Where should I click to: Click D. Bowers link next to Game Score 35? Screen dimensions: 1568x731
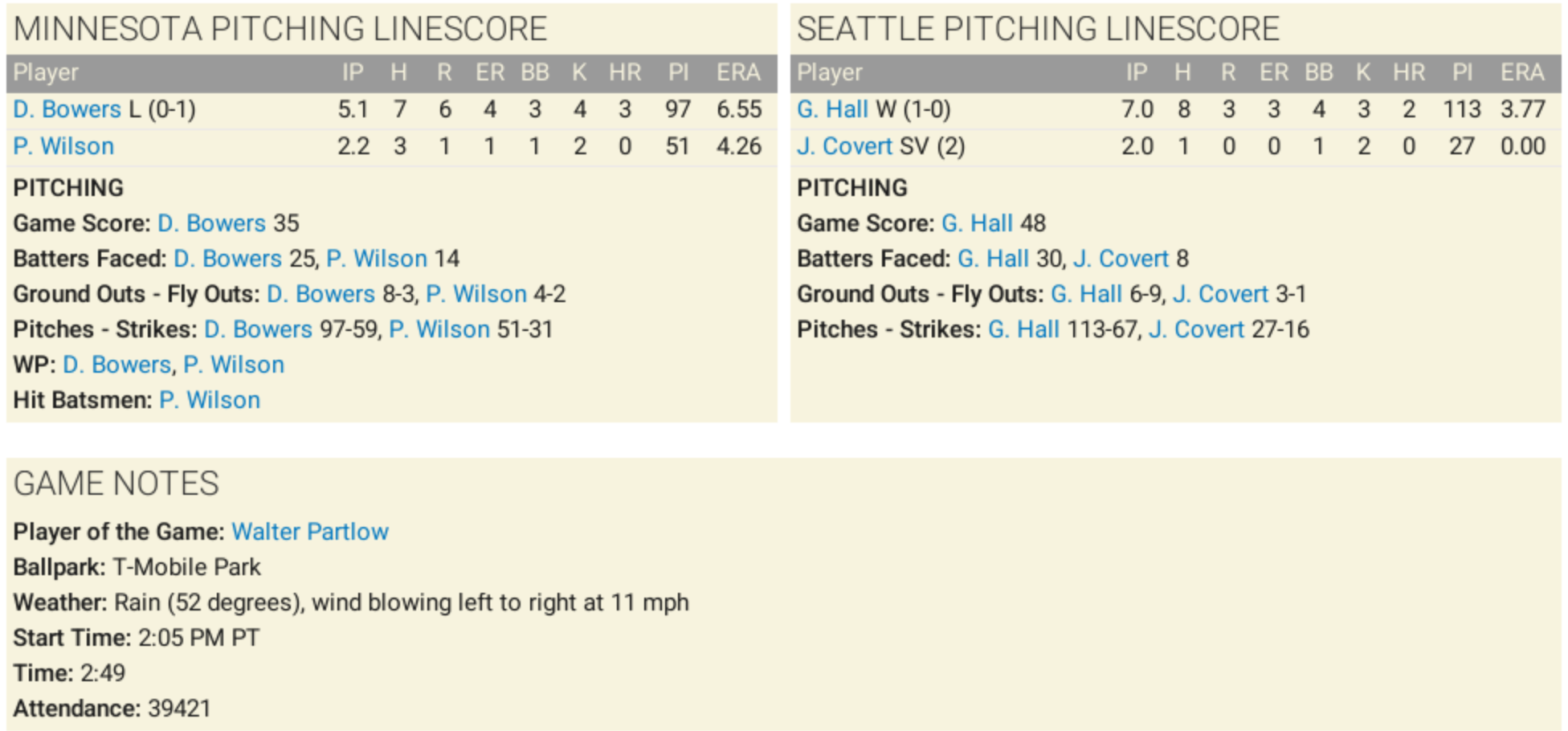point(211,223)
